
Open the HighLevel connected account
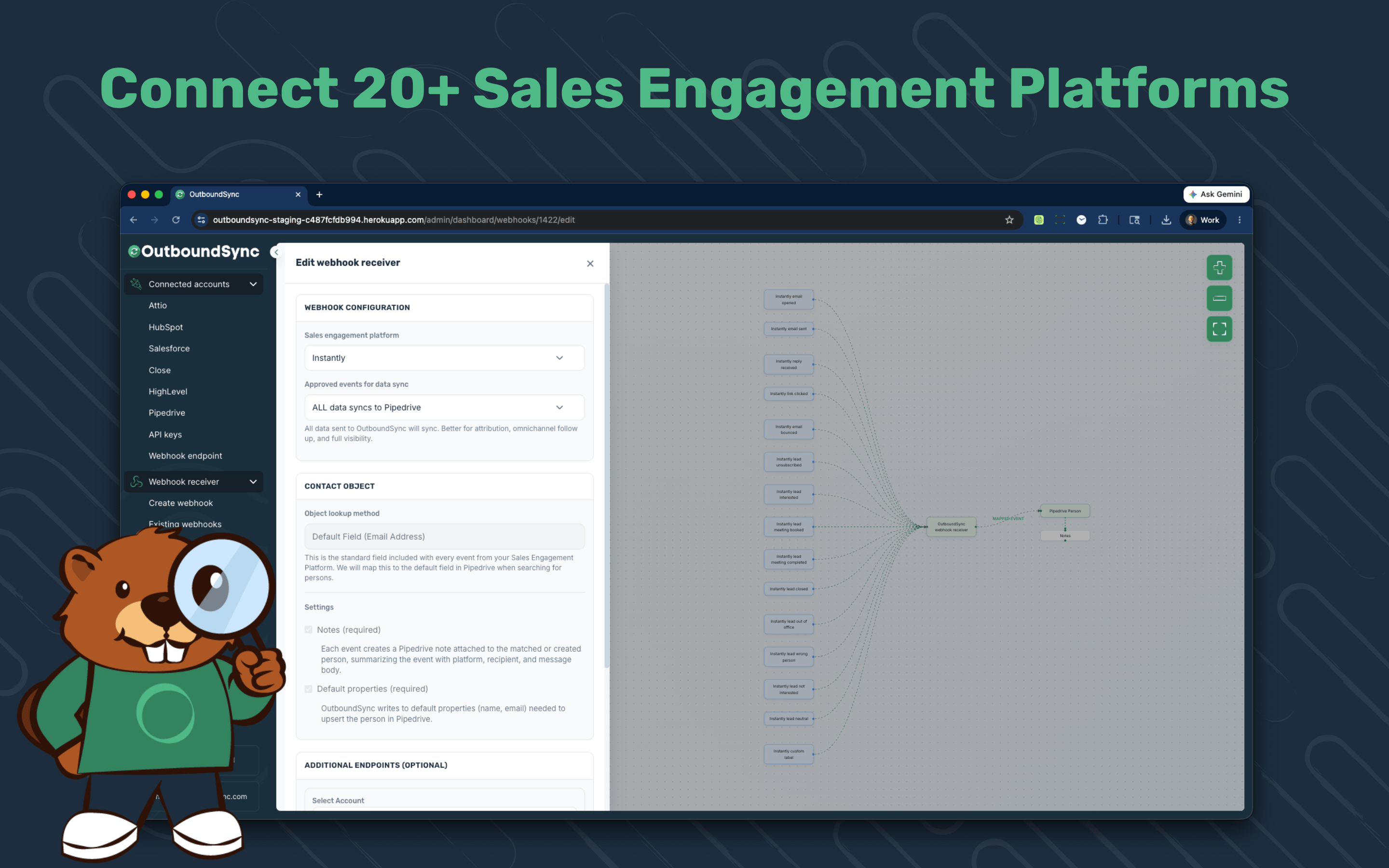pyautogui.click(x=168, y=392)
